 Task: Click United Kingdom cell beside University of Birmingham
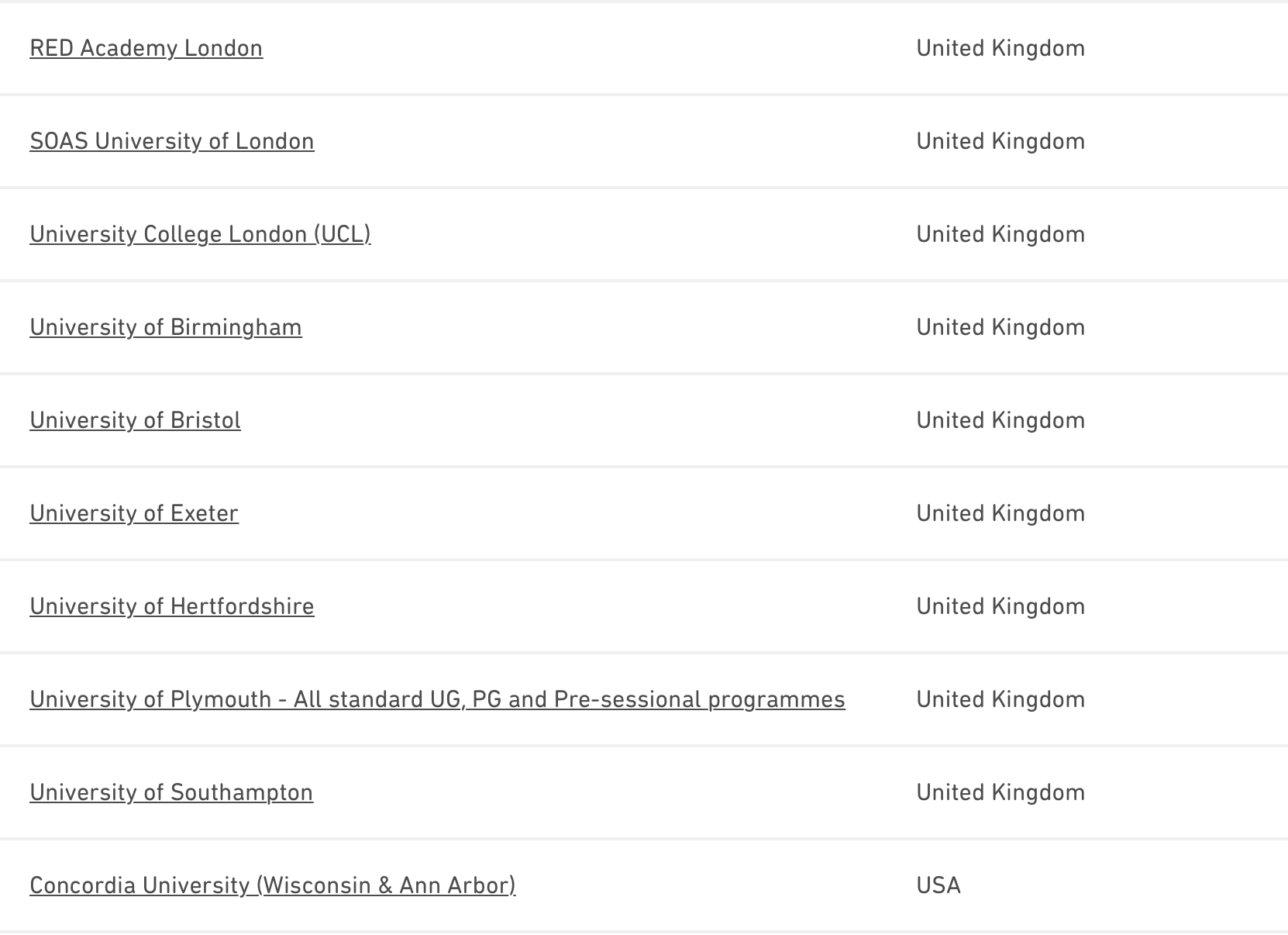click(x=1000, y=327)
